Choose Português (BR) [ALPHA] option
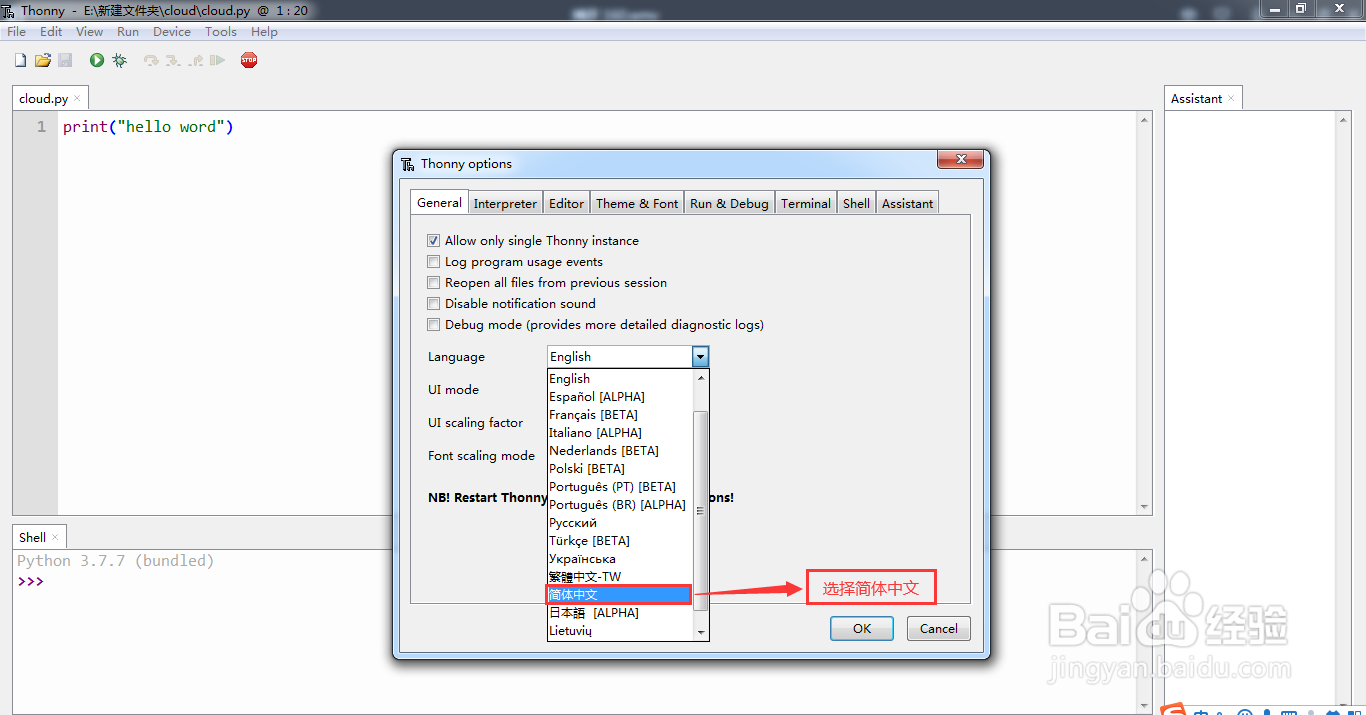 click(620, 505)
